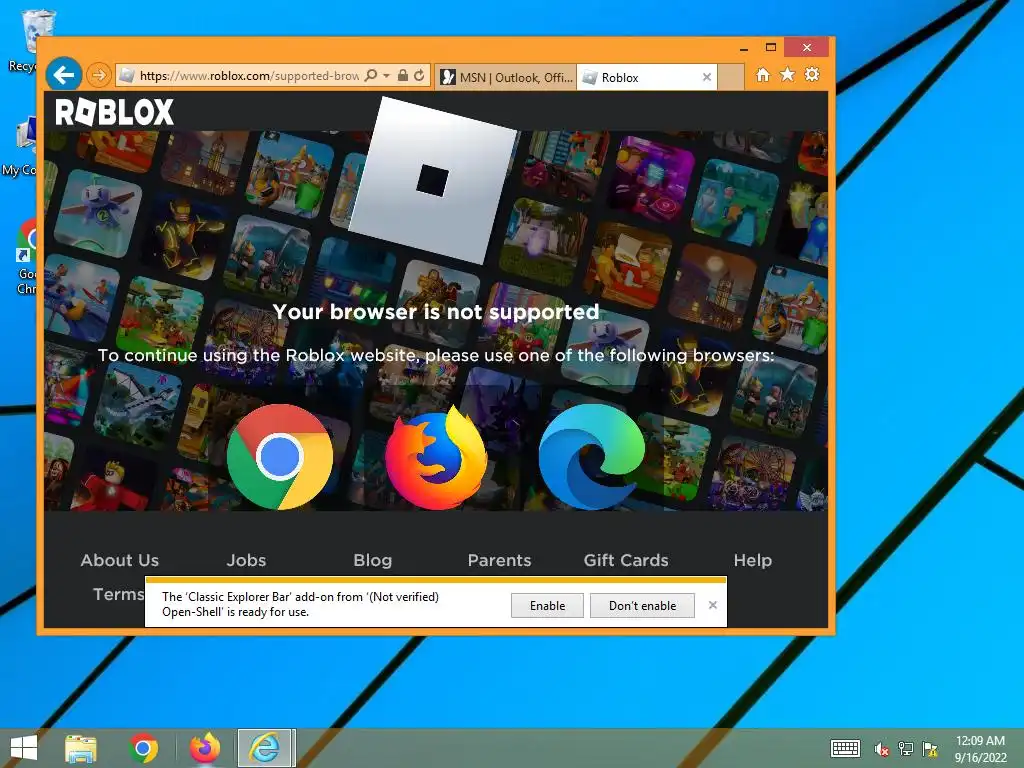
Task: Open a new tab beside the Roblox tab
Action: (x=731, y=77)
